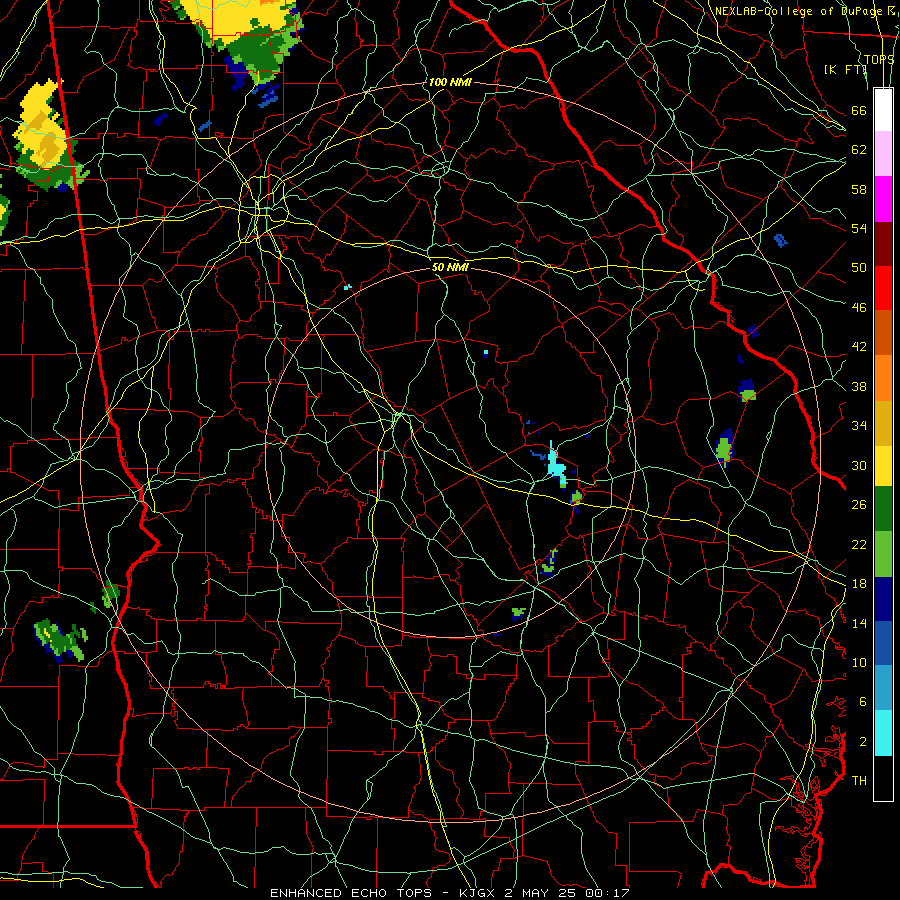Viewport: 900px width, 900px height.
Task: Click the 'KJGX' radar site identifier
Action: (x=477, y=893)
